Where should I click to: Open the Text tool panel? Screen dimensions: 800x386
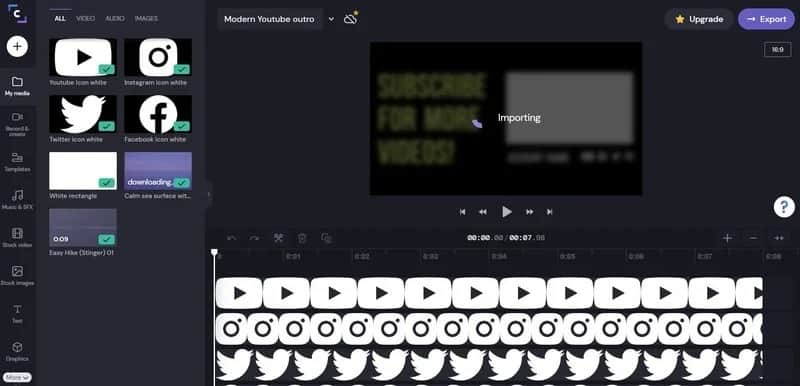[17, 314]
